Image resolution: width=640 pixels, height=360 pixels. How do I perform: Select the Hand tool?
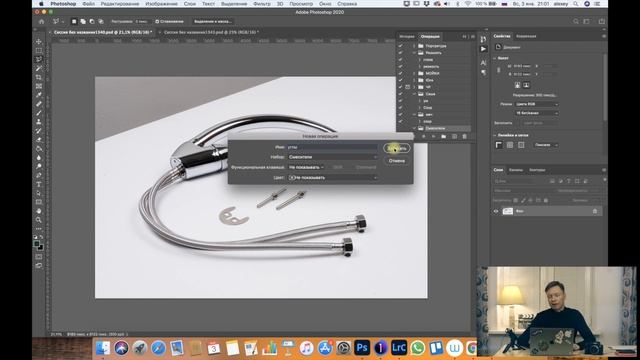pos(39,211)
